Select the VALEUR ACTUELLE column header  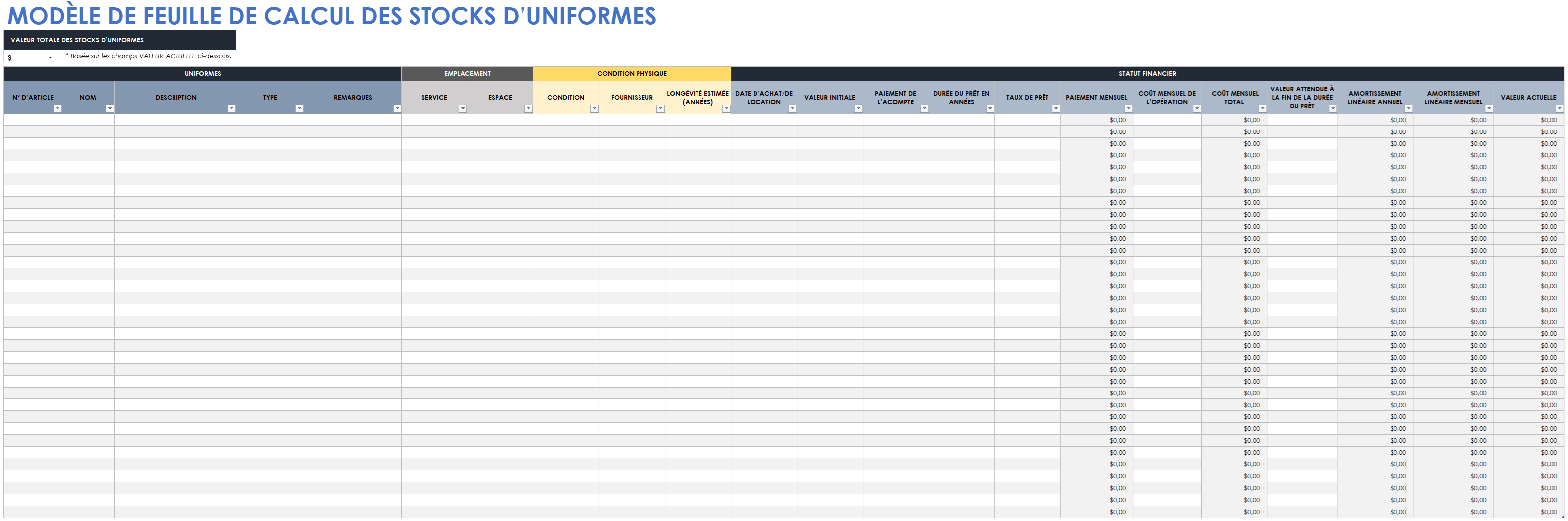pos(1528,97)
